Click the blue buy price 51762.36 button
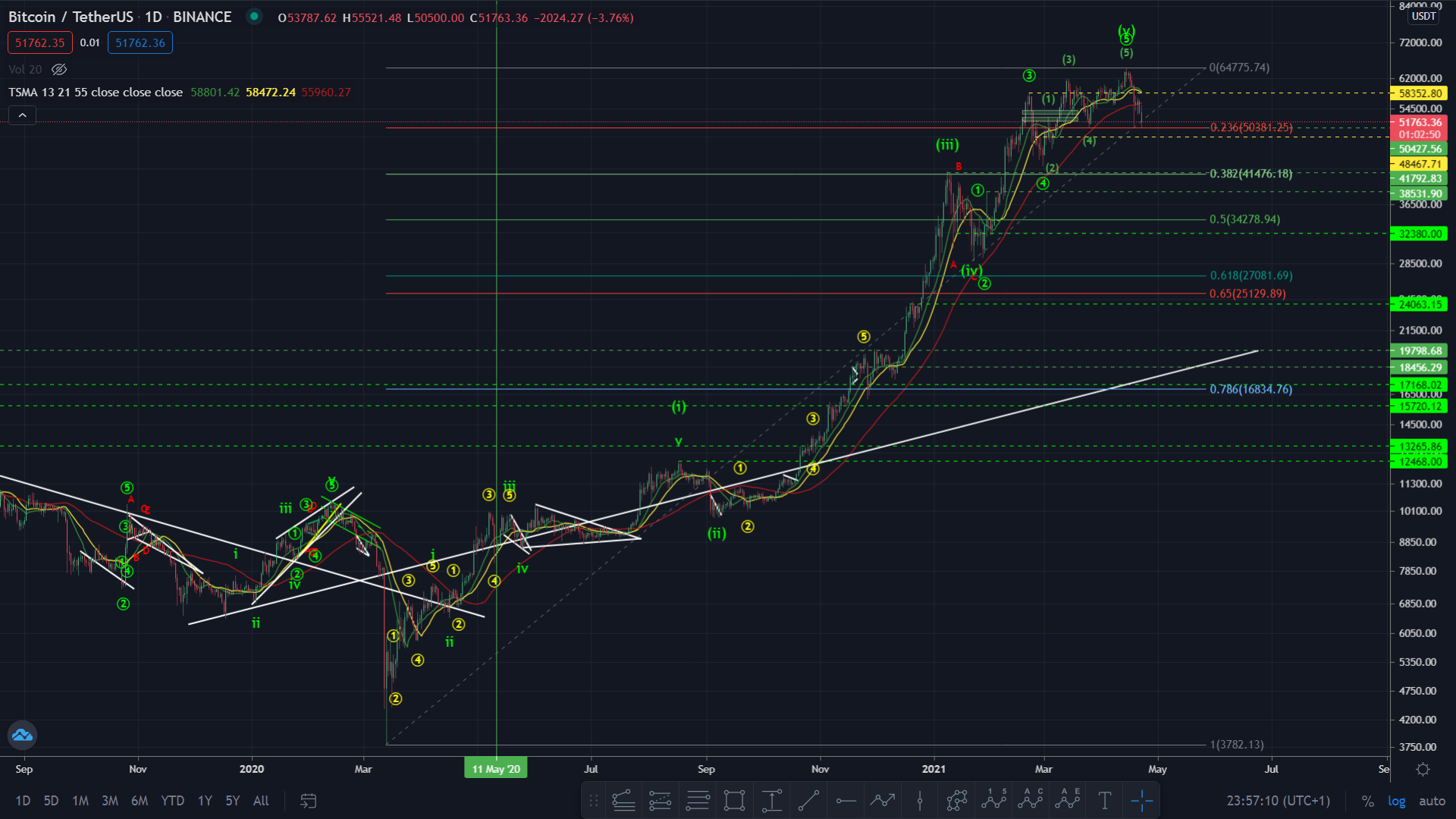 coord(140,43)
